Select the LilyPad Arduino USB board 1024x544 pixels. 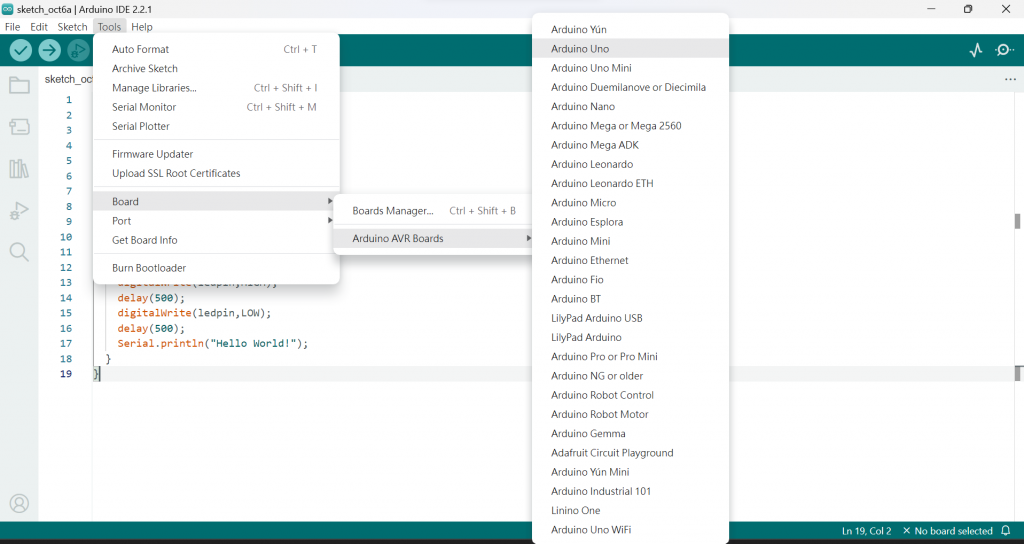coord(630,318)
